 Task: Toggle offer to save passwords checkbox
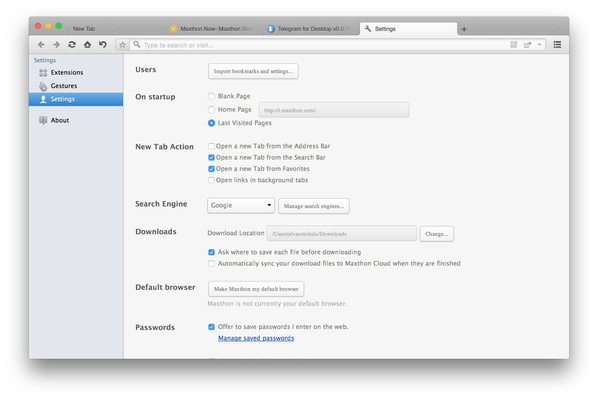pos(211,327)
